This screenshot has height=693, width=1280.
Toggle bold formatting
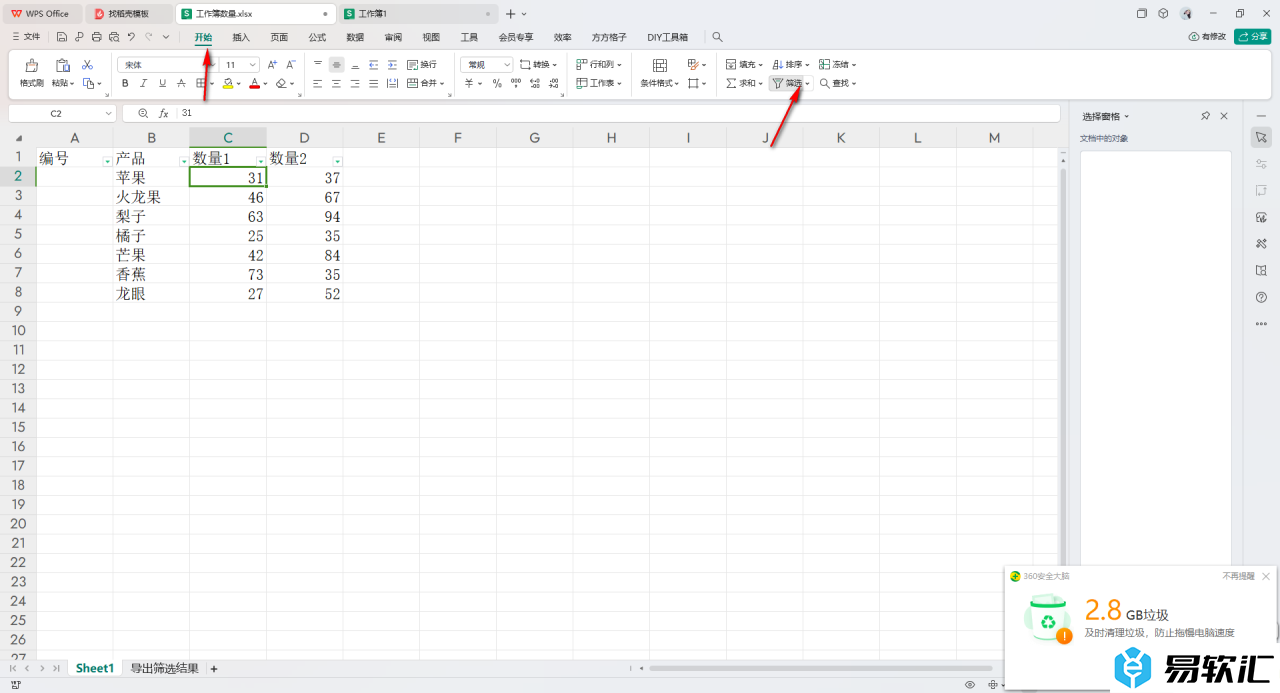[x=125, y=84]
